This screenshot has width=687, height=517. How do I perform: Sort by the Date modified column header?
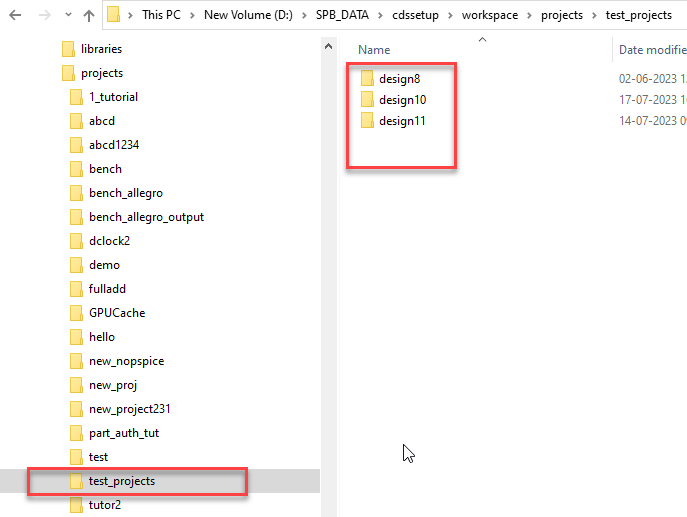(650, 50)
